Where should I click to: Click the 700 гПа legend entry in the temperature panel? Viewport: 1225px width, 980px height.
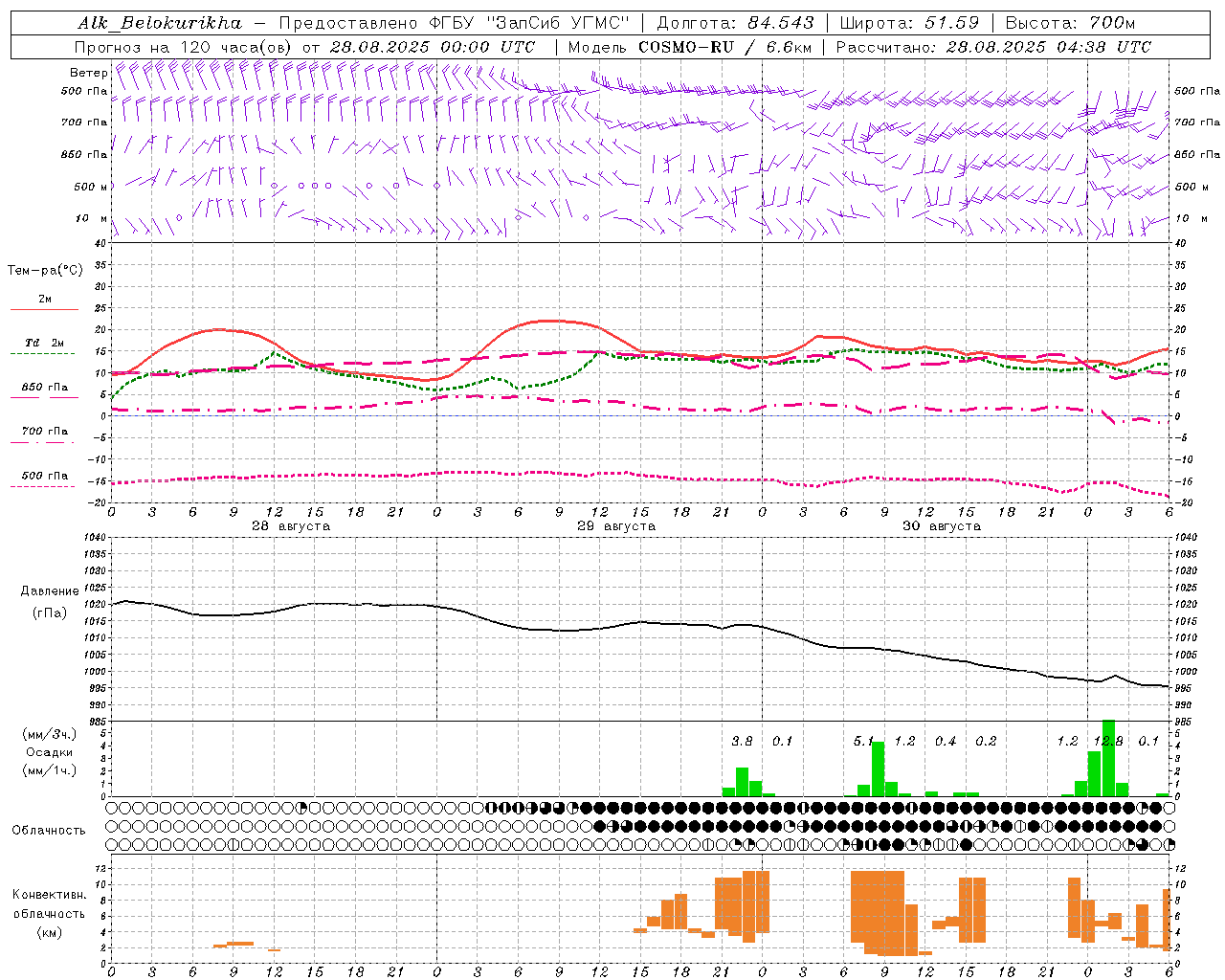tap(44, 432)
